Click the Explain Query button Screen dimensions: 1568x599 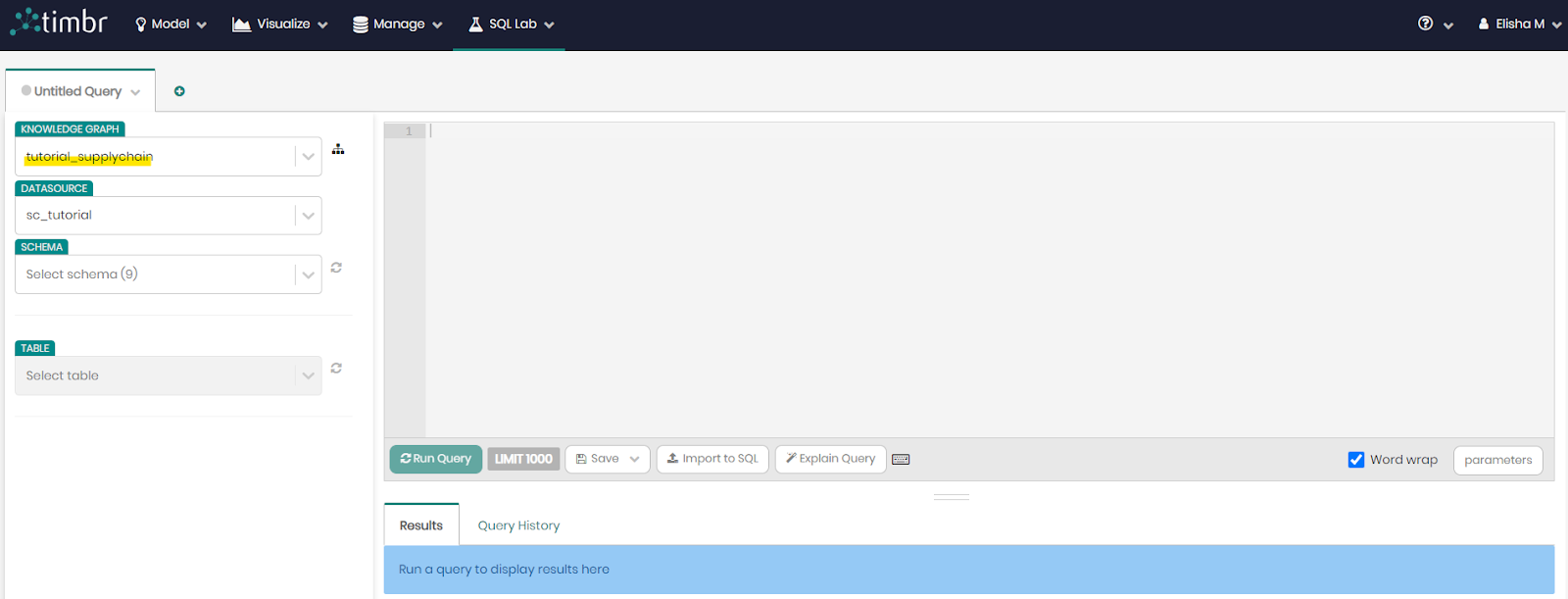click(830, 459)
